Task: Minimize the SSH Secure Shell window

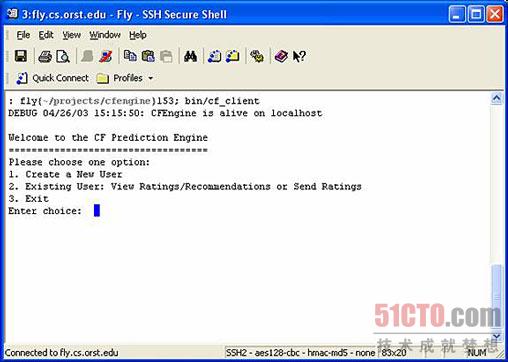Action: click(457, 14)
